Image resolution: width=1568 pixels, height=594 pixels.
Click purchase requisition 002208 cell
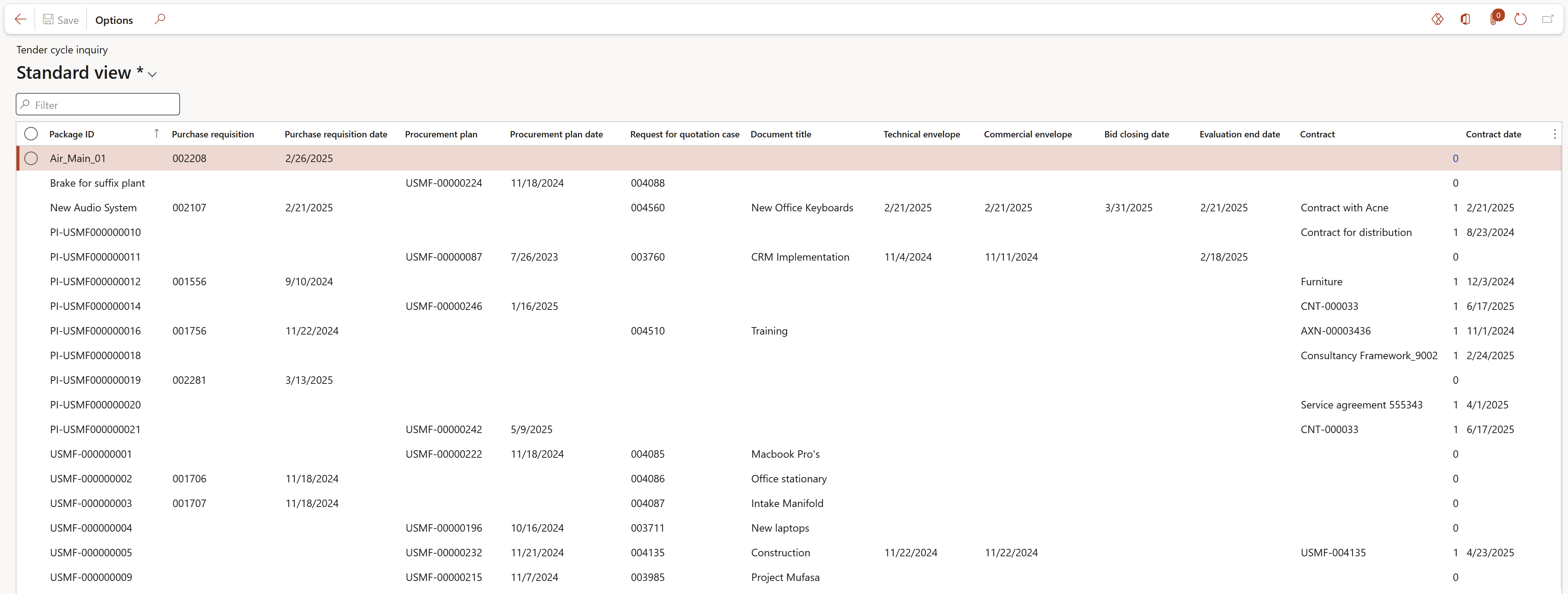coord(189,158)
